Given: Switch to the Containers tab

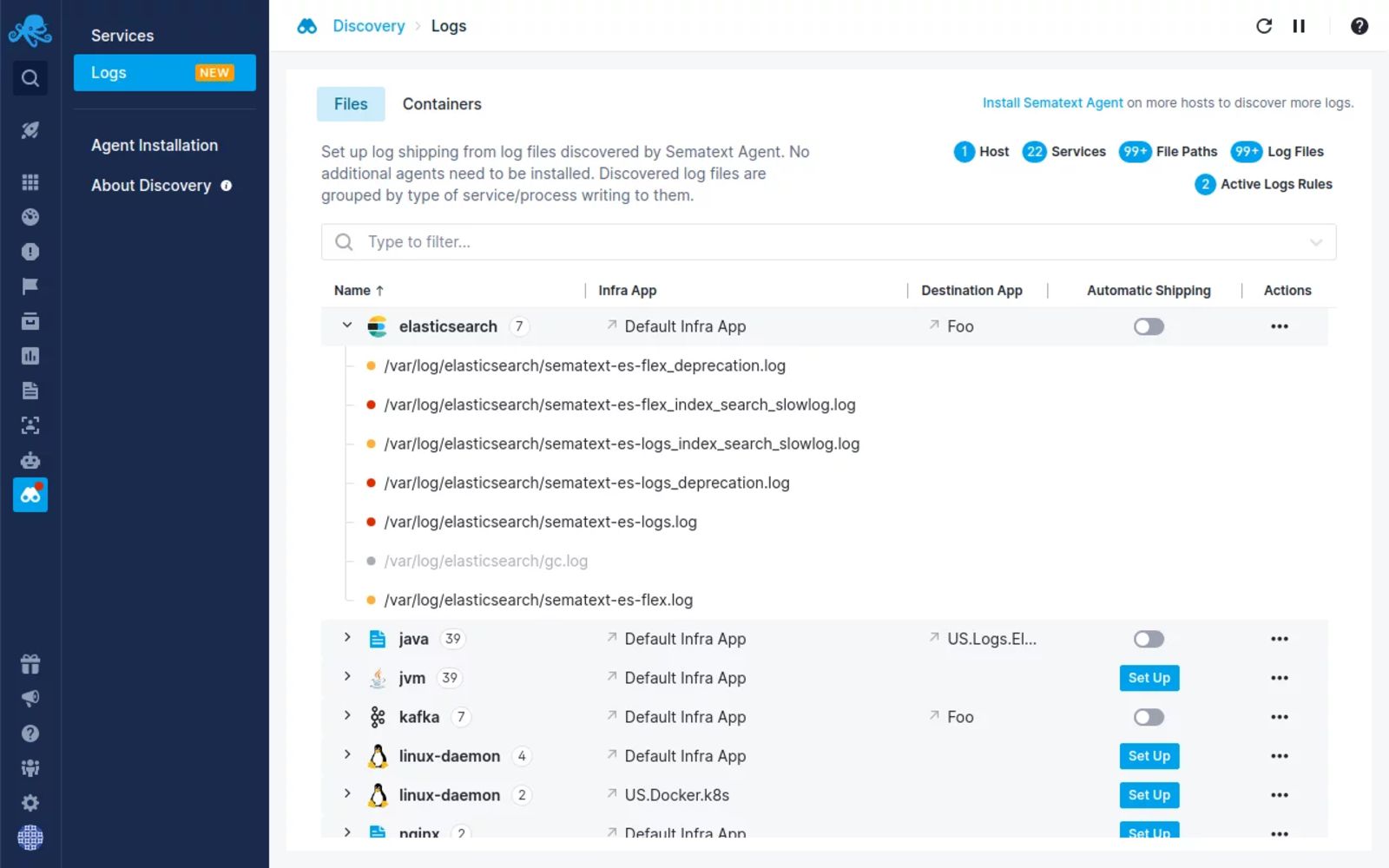Looking at the screenshot, I should point(442,104).
